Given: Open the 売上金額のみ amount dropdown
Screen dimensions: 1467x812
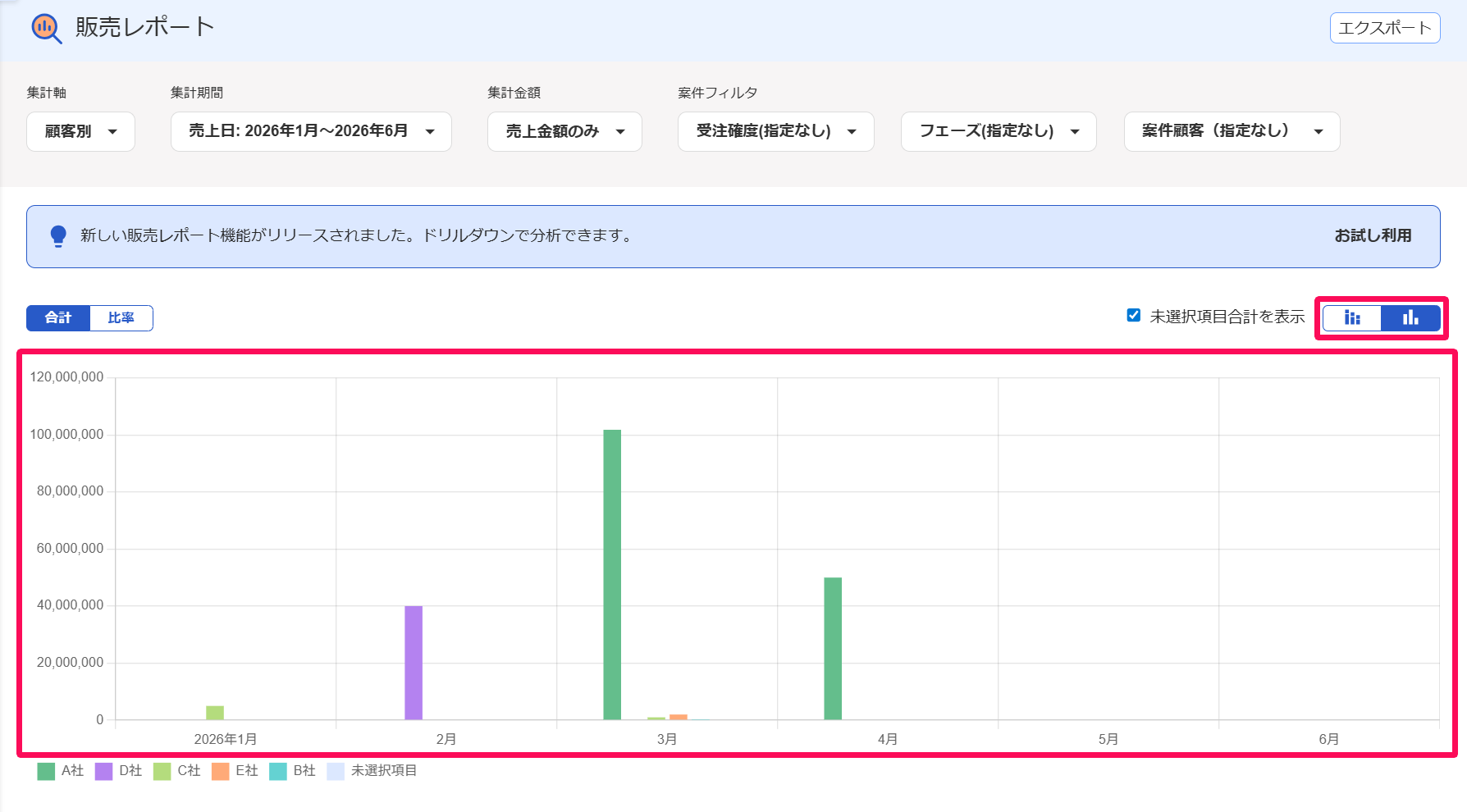Looking at the screenshot, I should pos(564,131).
